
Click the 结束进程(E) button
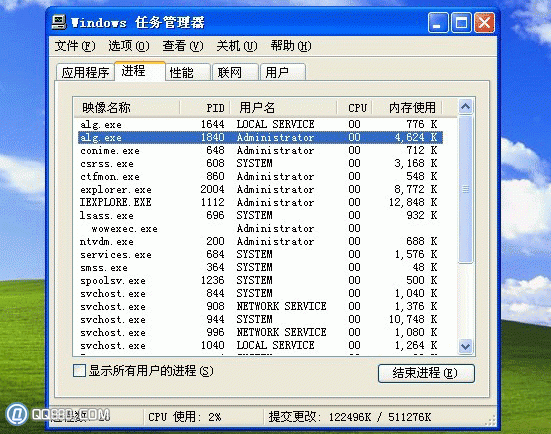click(x=426, y=373)
